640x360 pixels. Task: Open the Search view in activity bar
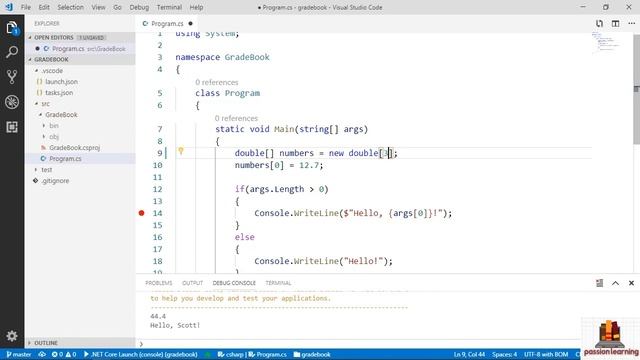tap(12, 52)
